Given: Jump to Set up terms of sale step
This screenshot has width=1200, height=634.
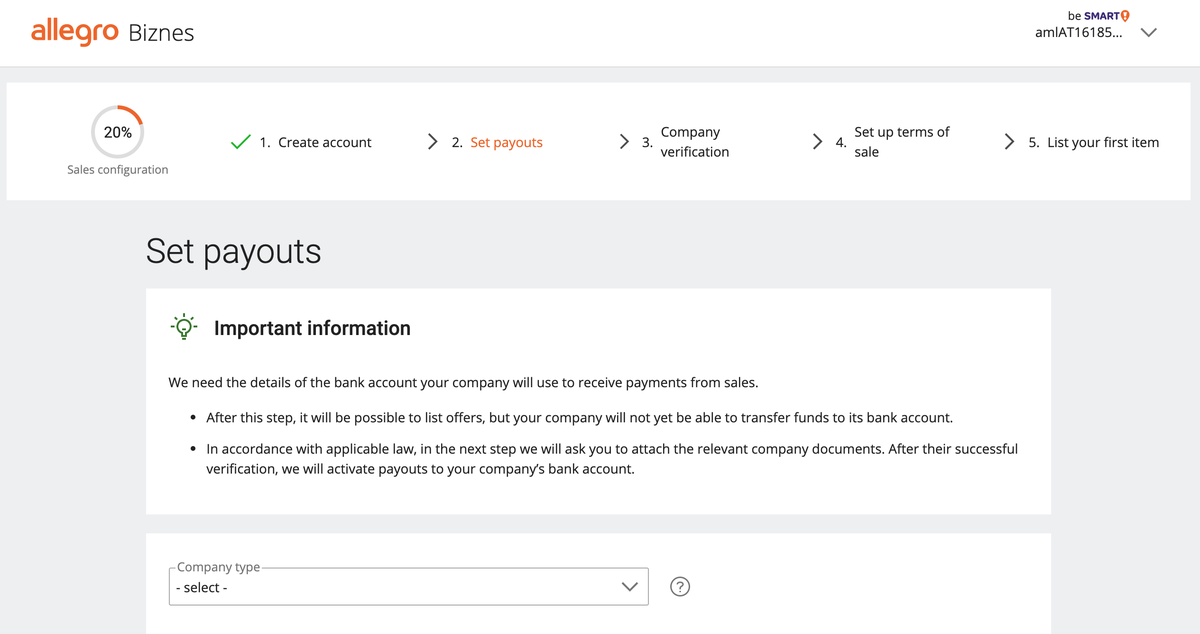Looking at the screenshot, I should pos(901,142).
